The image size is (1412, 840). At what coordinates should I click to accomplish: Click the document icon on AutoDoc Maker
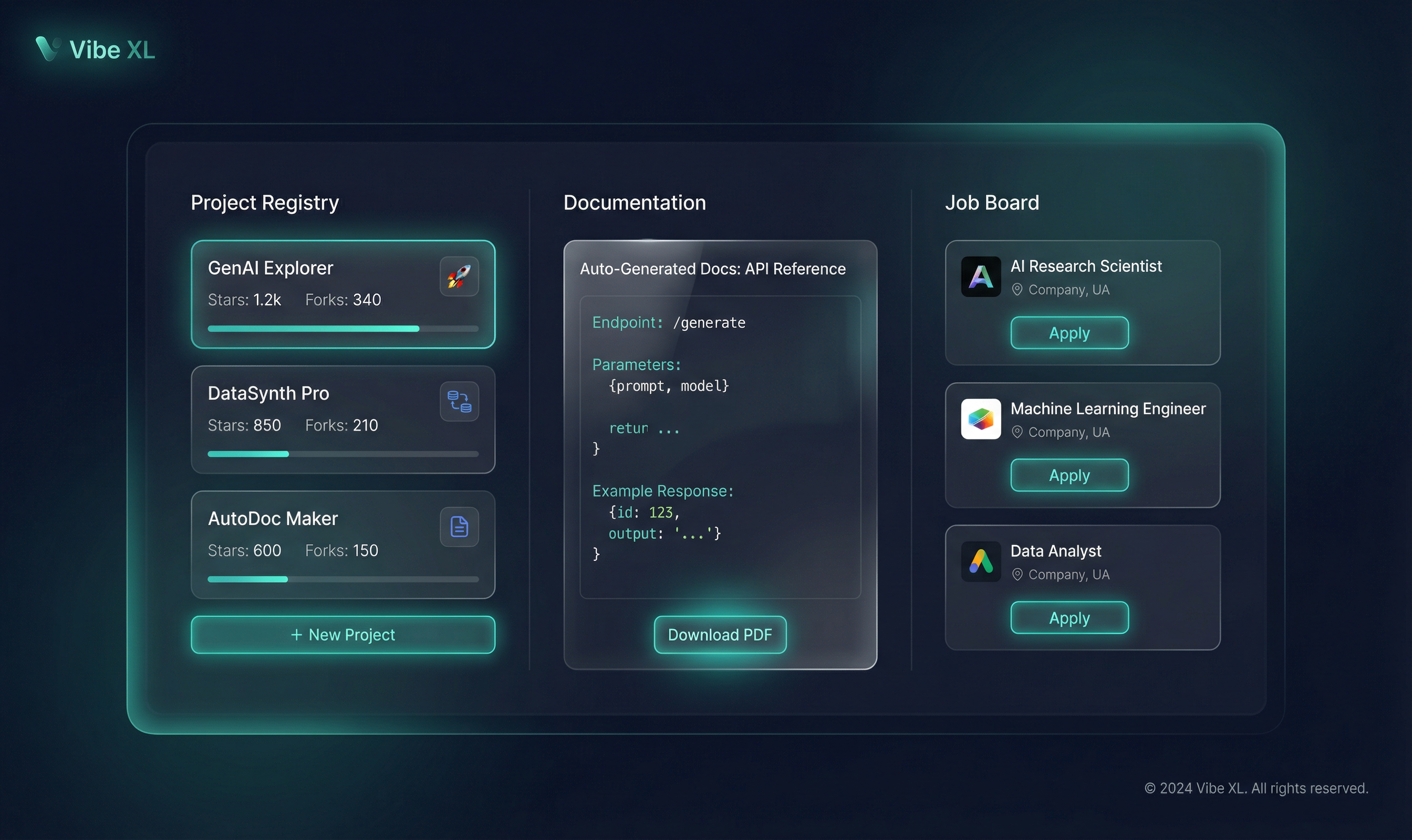click(459, 527)
